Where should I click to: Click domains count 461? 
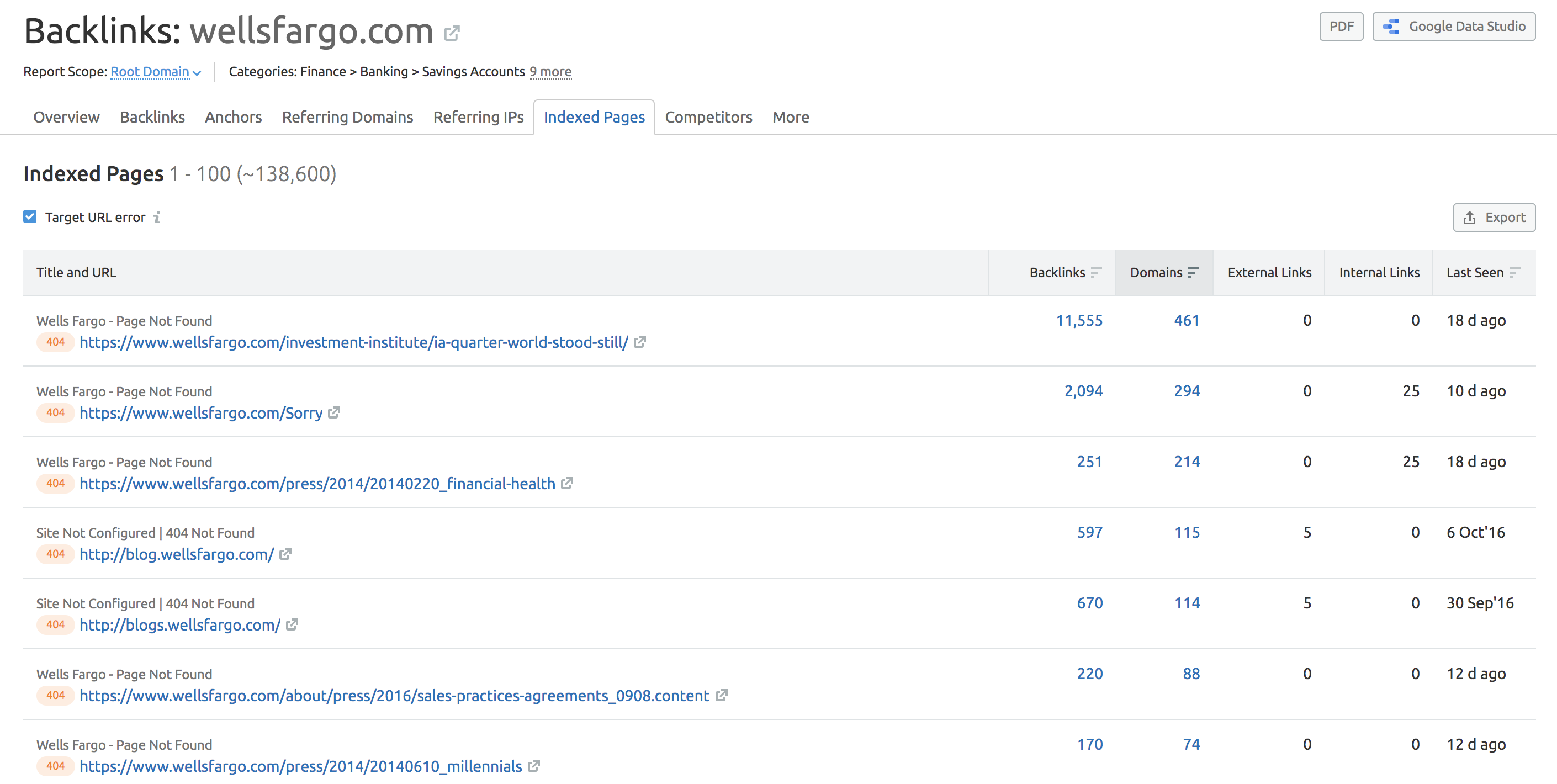coord(1187,320)
